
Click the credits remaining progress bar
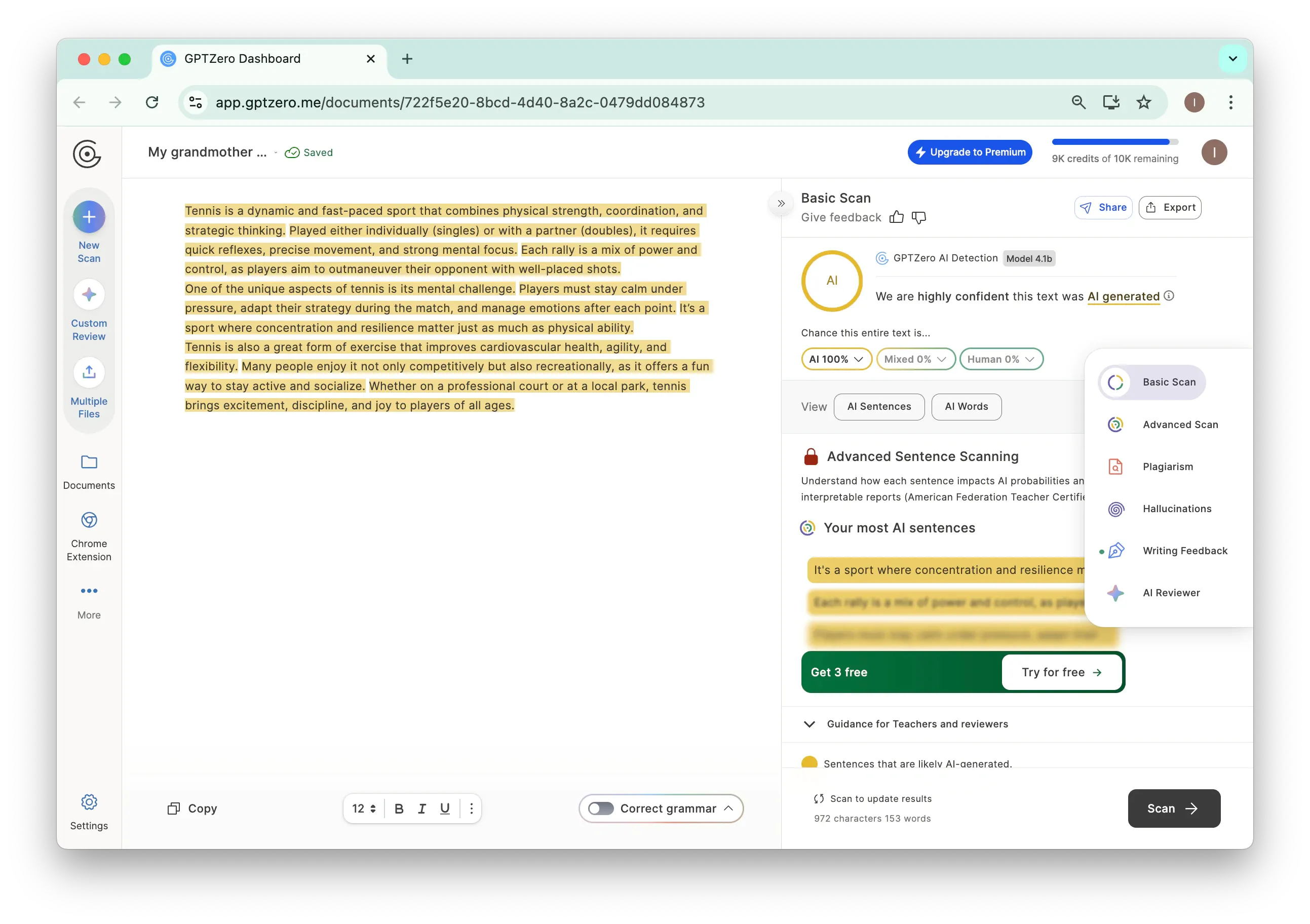(x=1115, y=142)
